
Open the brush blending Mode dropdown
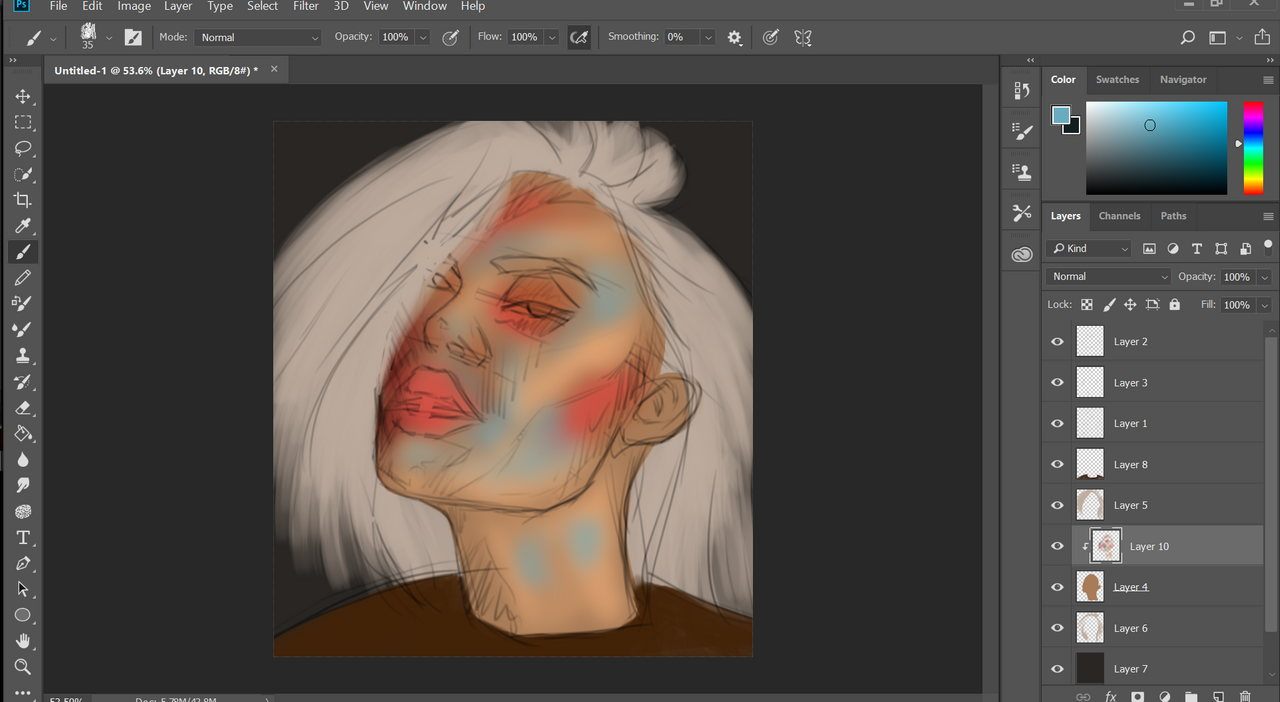[257, 37]
